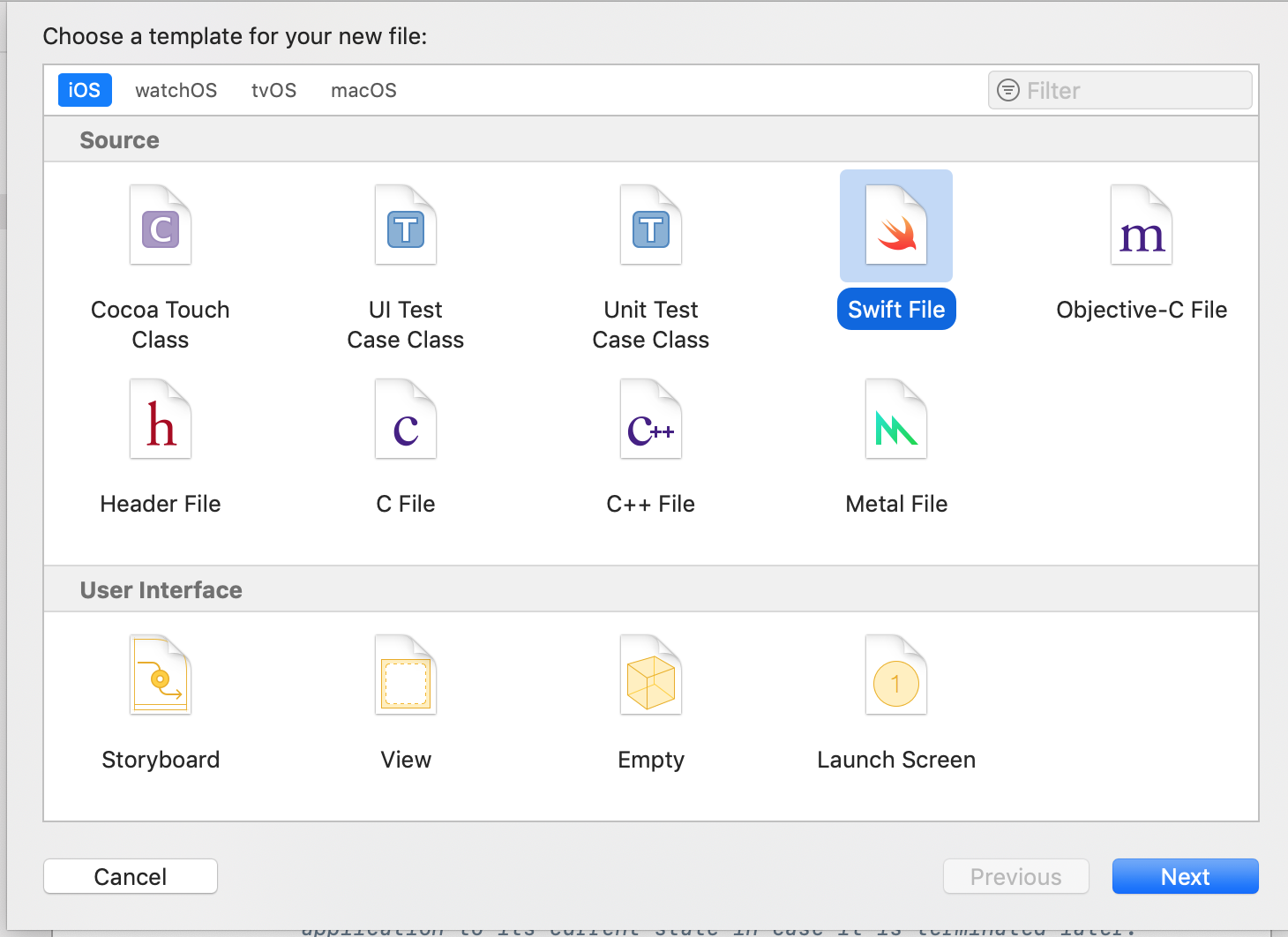Click the "View" template label
Viewport: 1288px width, 937px height.
(x=406, y=760)
